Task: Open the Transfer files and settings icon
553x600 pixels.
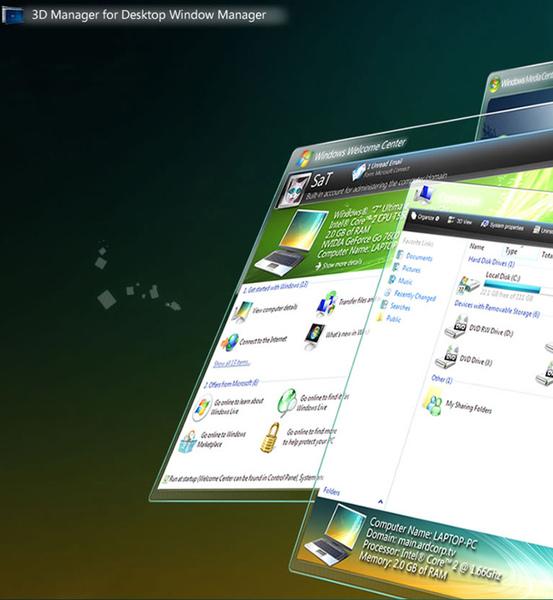Action: pyautogui.click(x=326, y=304)
